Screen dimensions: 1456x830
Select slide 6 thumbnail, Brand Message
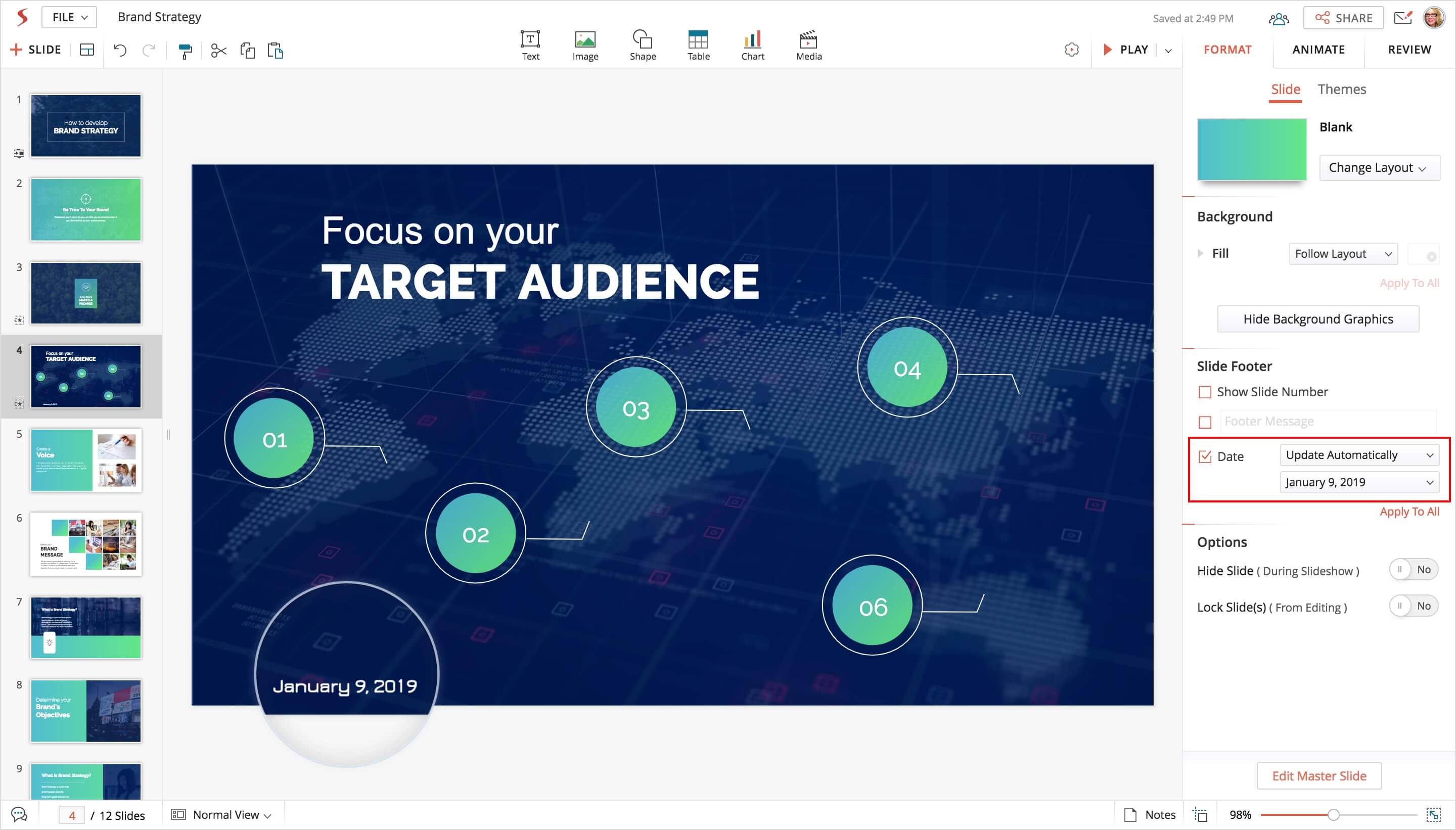coord(85,544)
